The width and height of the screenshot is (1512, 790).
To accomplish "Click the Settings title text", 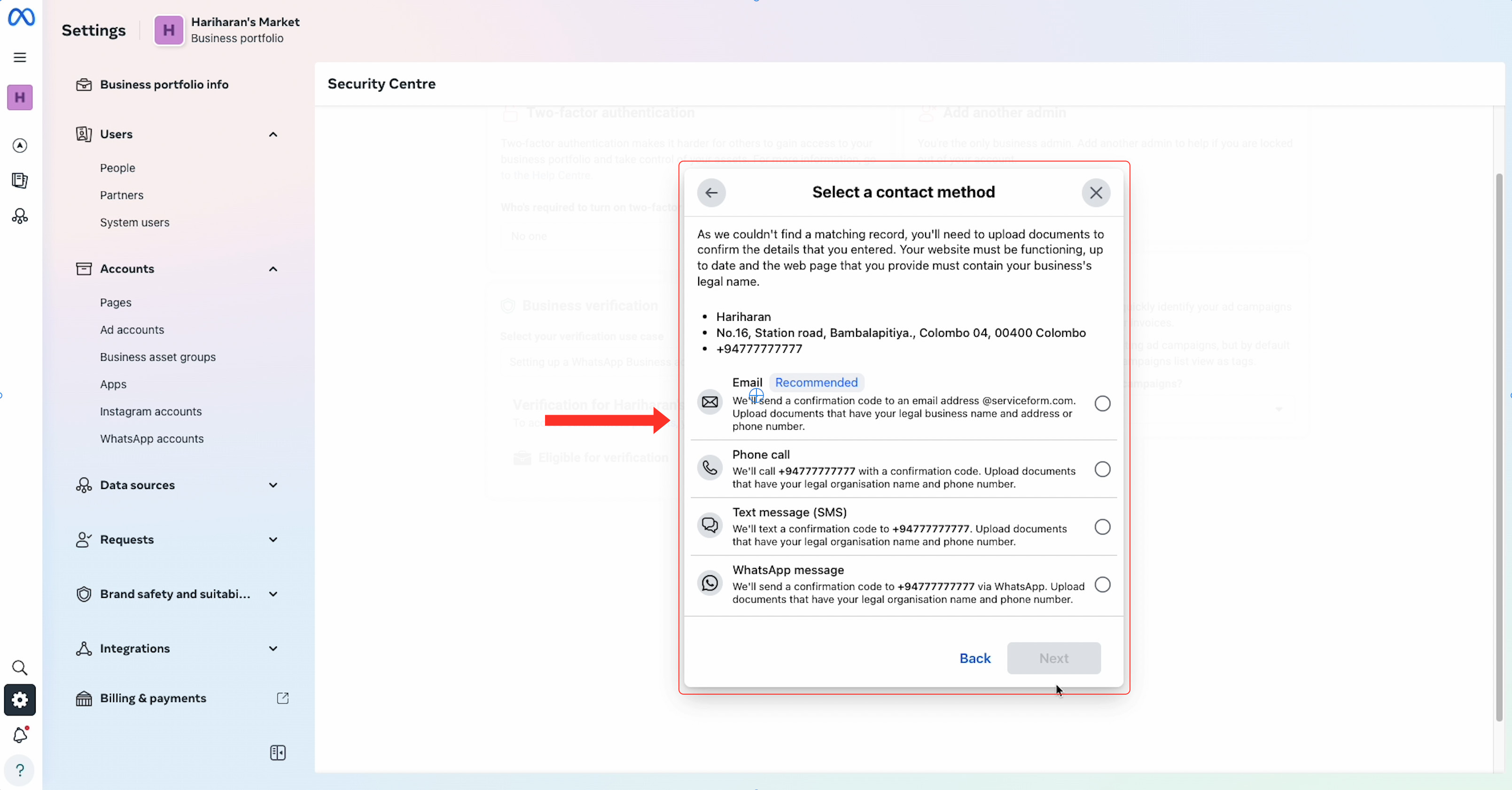I will point(94,30).
